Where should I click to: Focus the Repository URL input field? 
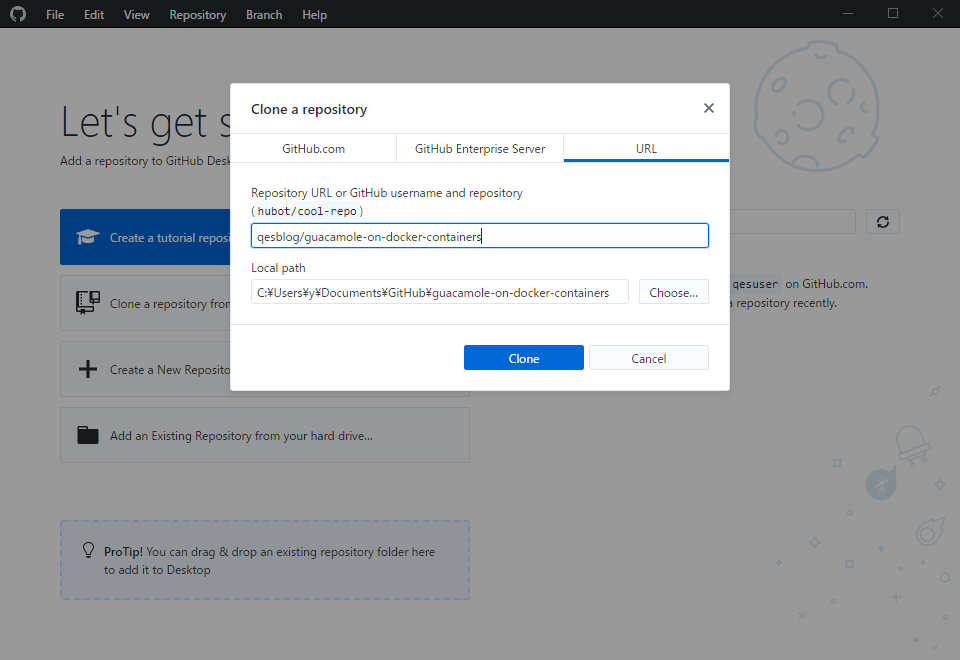coord(479,236)
